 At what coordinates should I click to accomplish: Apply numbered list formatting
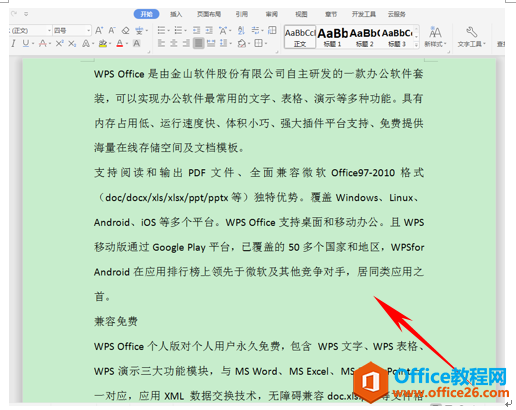pyautogui.click(x=178, y=31)
